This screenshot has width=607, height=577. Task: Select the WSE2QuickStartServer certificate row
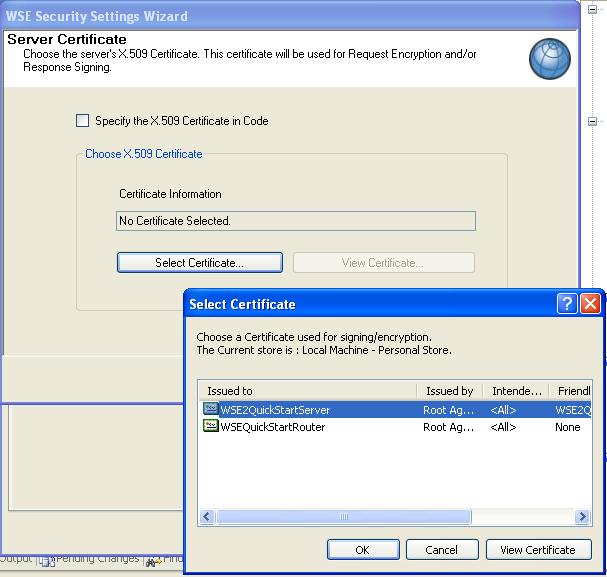tap(396, 409)
